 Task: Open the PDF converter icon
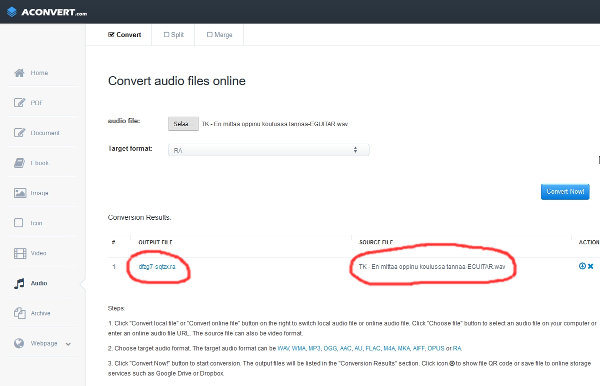click(20, 103)
